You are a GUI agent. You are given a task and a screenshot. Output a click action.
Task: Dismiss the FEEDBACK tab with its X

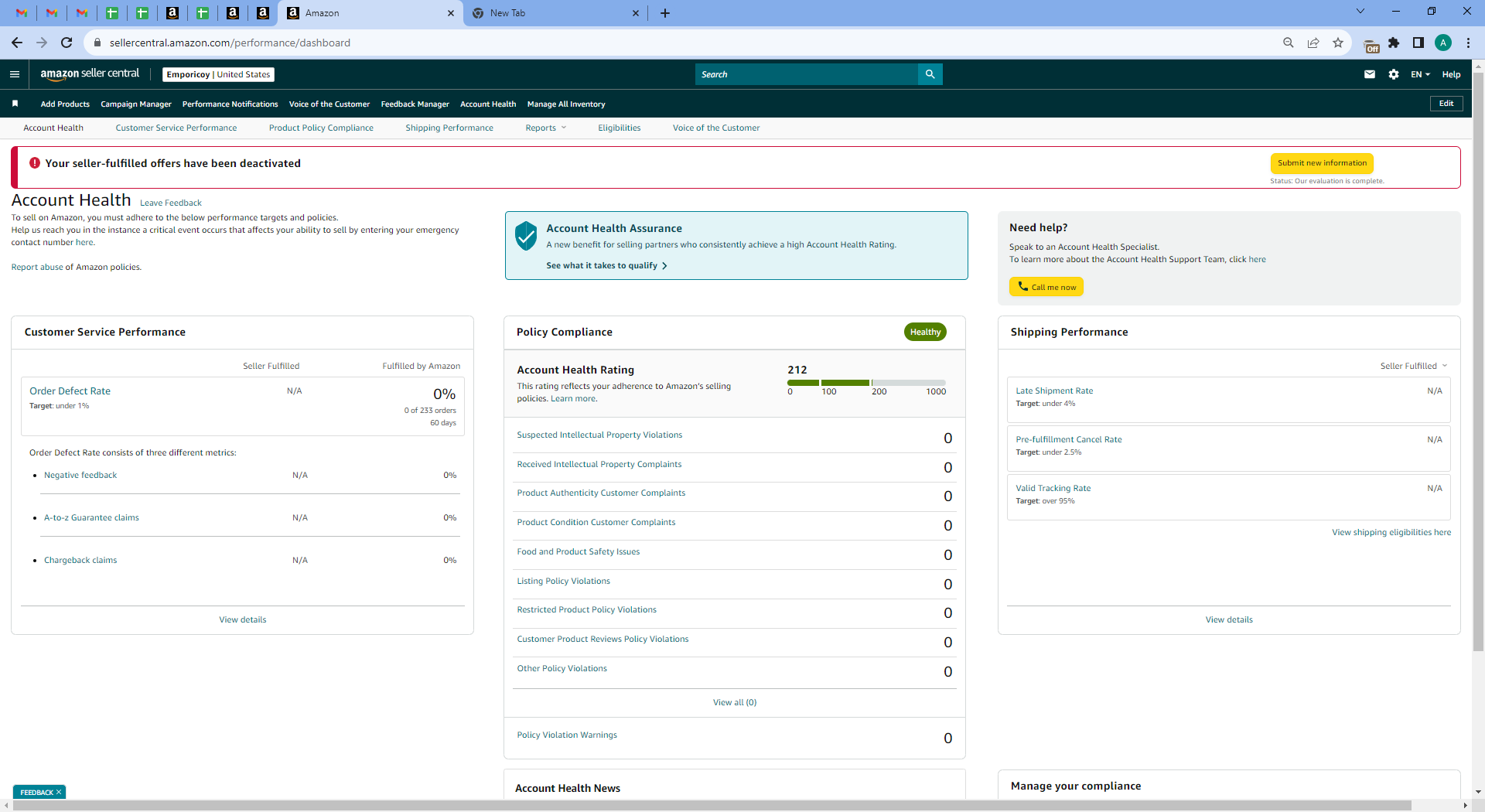[59, 792]
